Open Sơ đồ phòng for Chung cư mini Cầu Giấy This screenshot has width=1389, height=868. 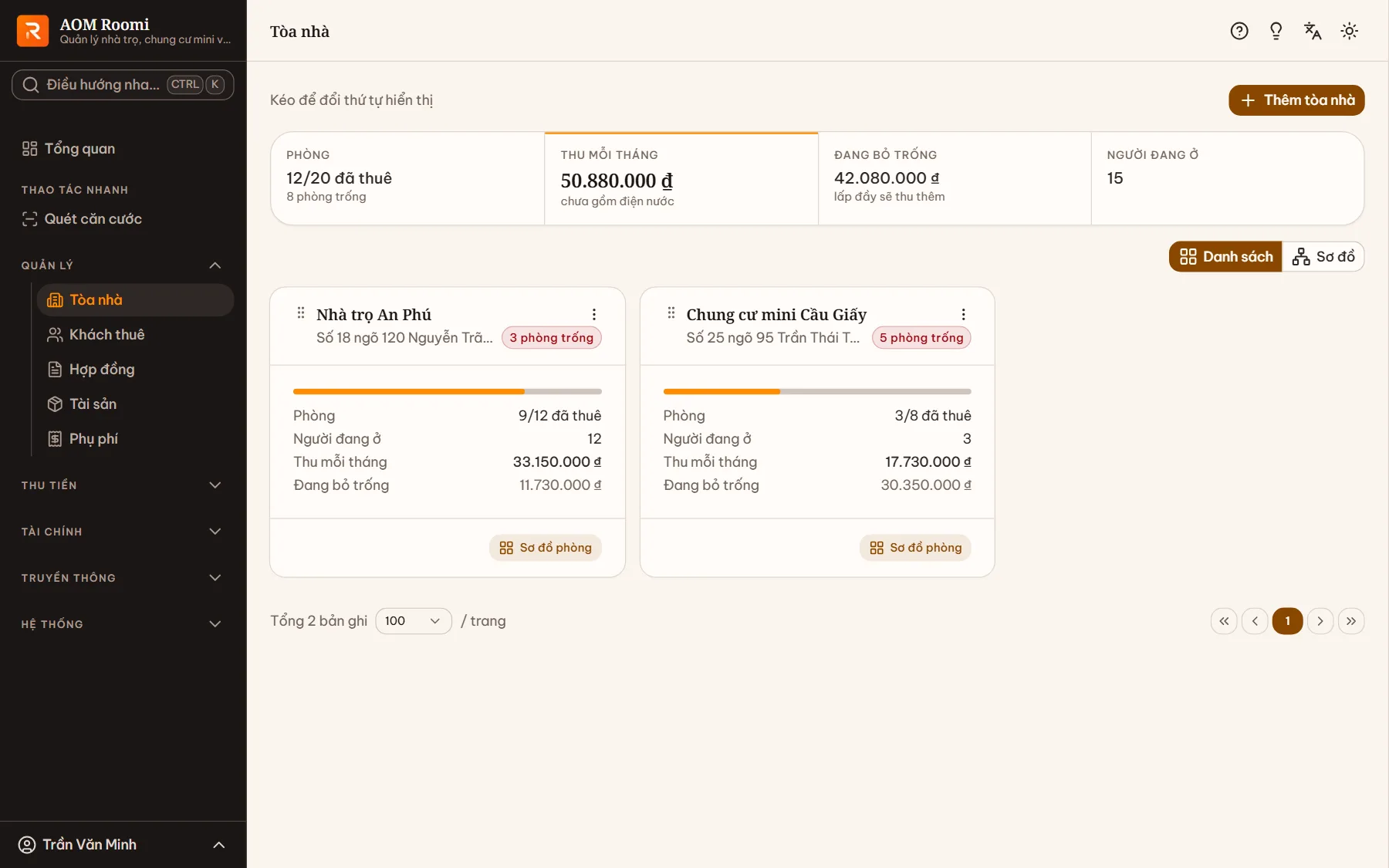point(915,548)
